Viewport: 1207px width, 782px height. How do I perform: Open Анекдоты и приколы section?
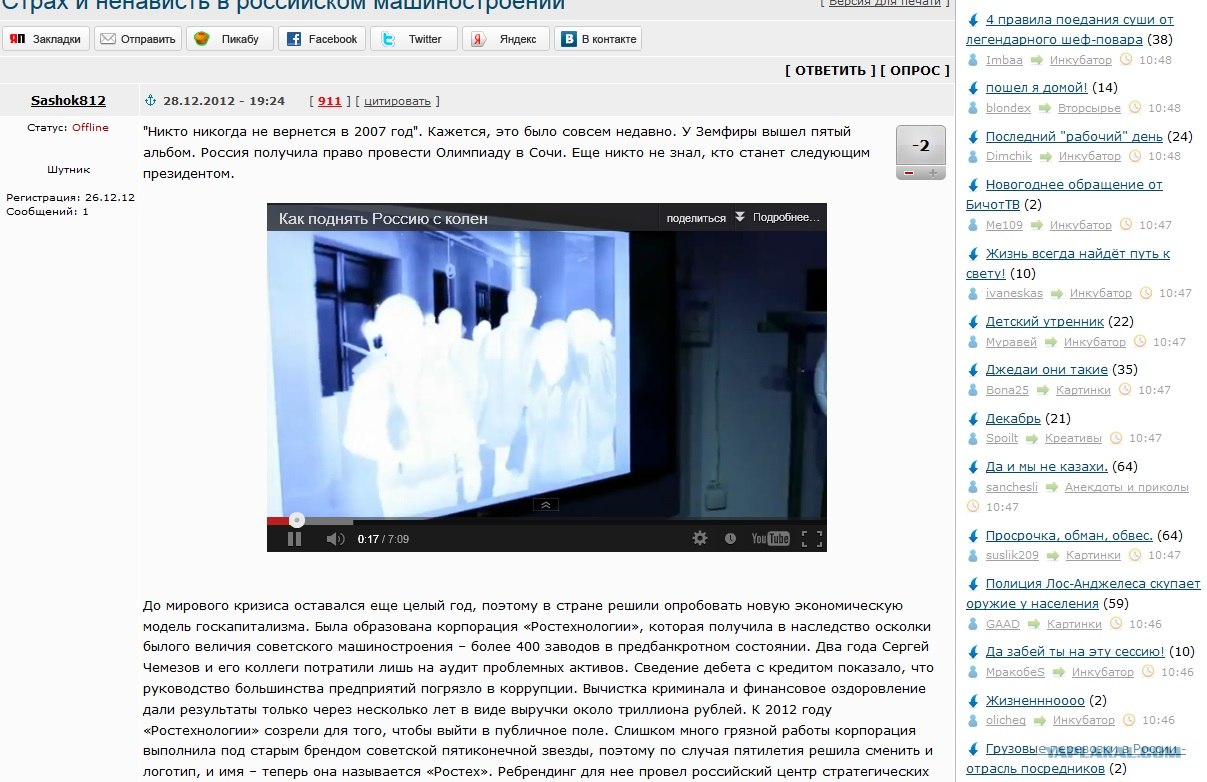click(1127, 487)
